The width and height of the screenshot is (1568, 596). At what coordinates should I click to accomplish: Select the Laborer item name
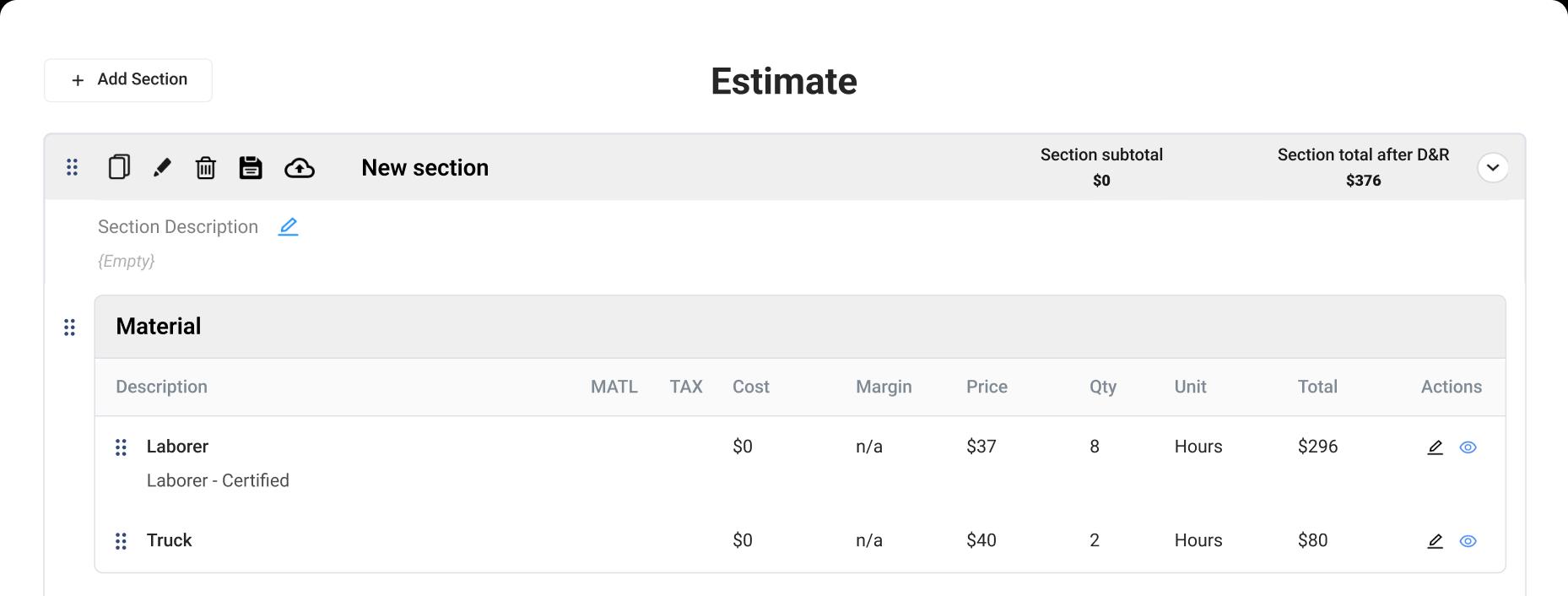point(177,447)
